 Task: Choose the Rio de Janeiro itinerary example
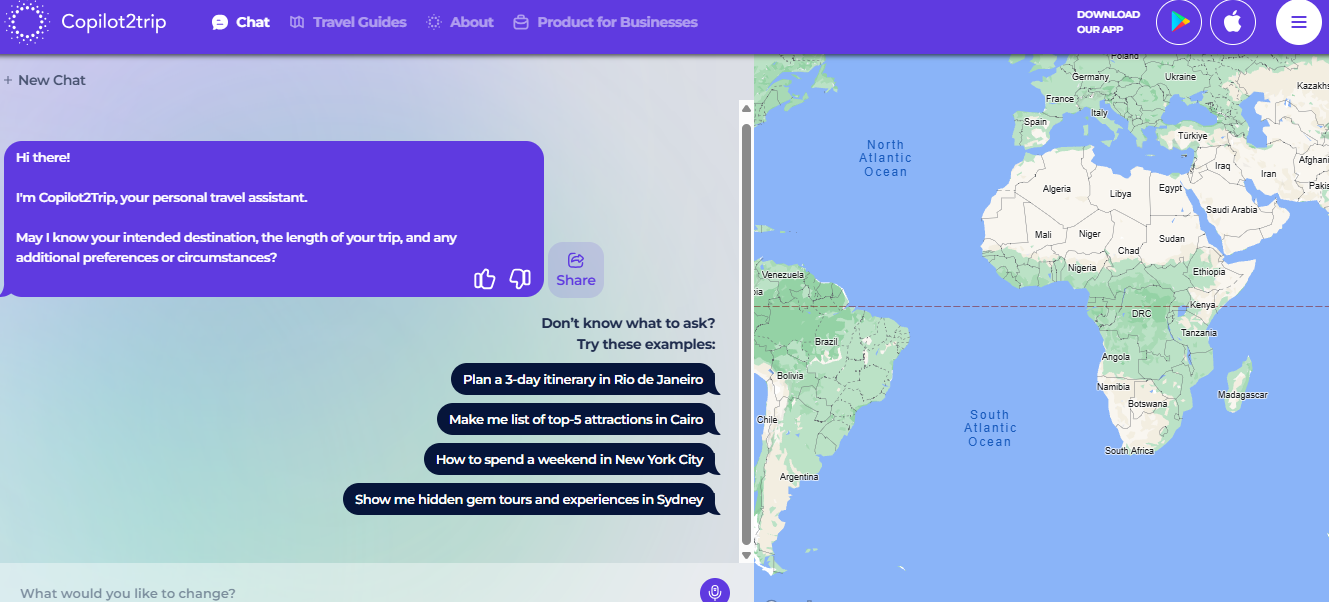[584, 379]
